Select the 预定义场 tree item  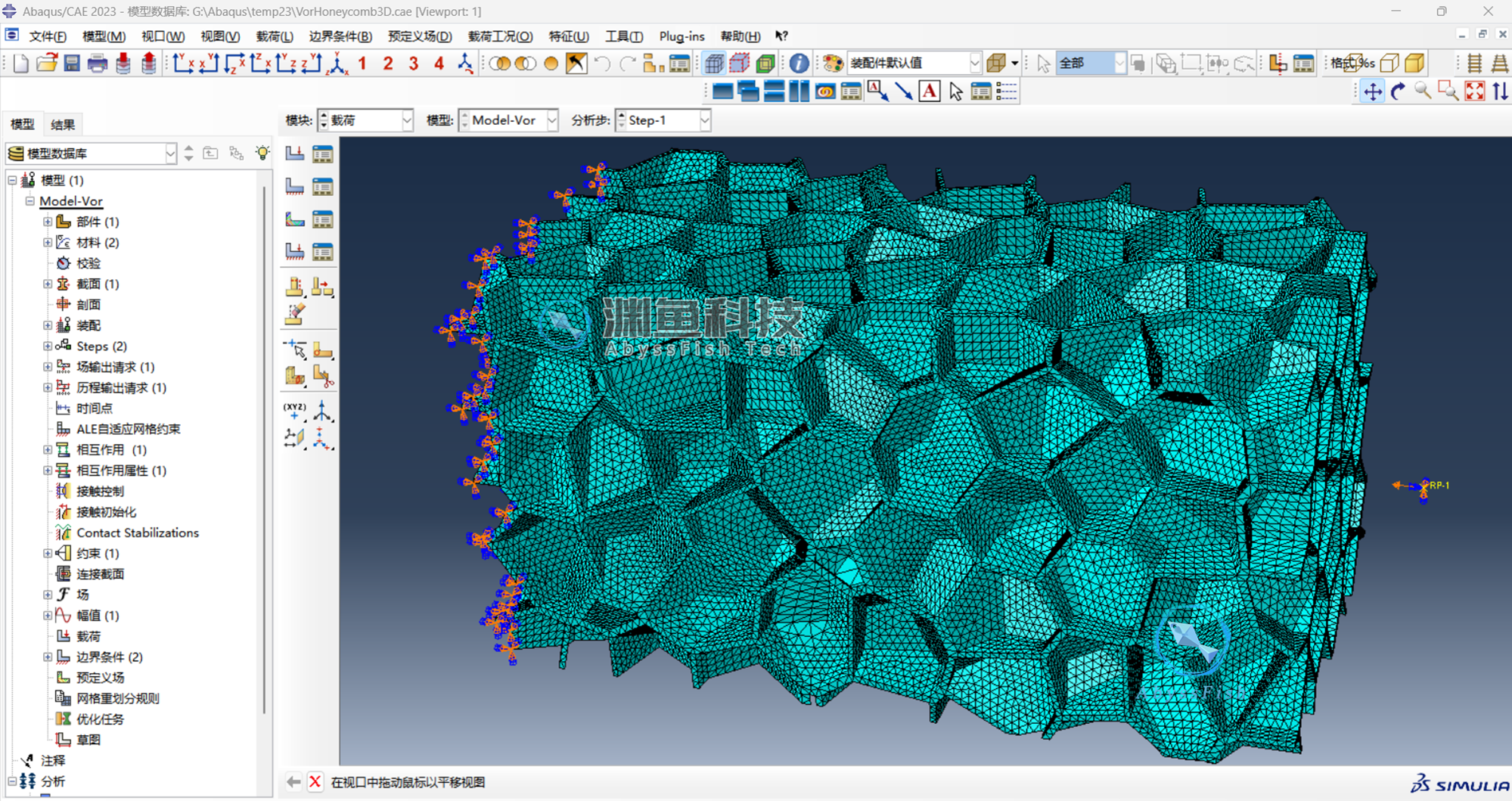point(100,678)
